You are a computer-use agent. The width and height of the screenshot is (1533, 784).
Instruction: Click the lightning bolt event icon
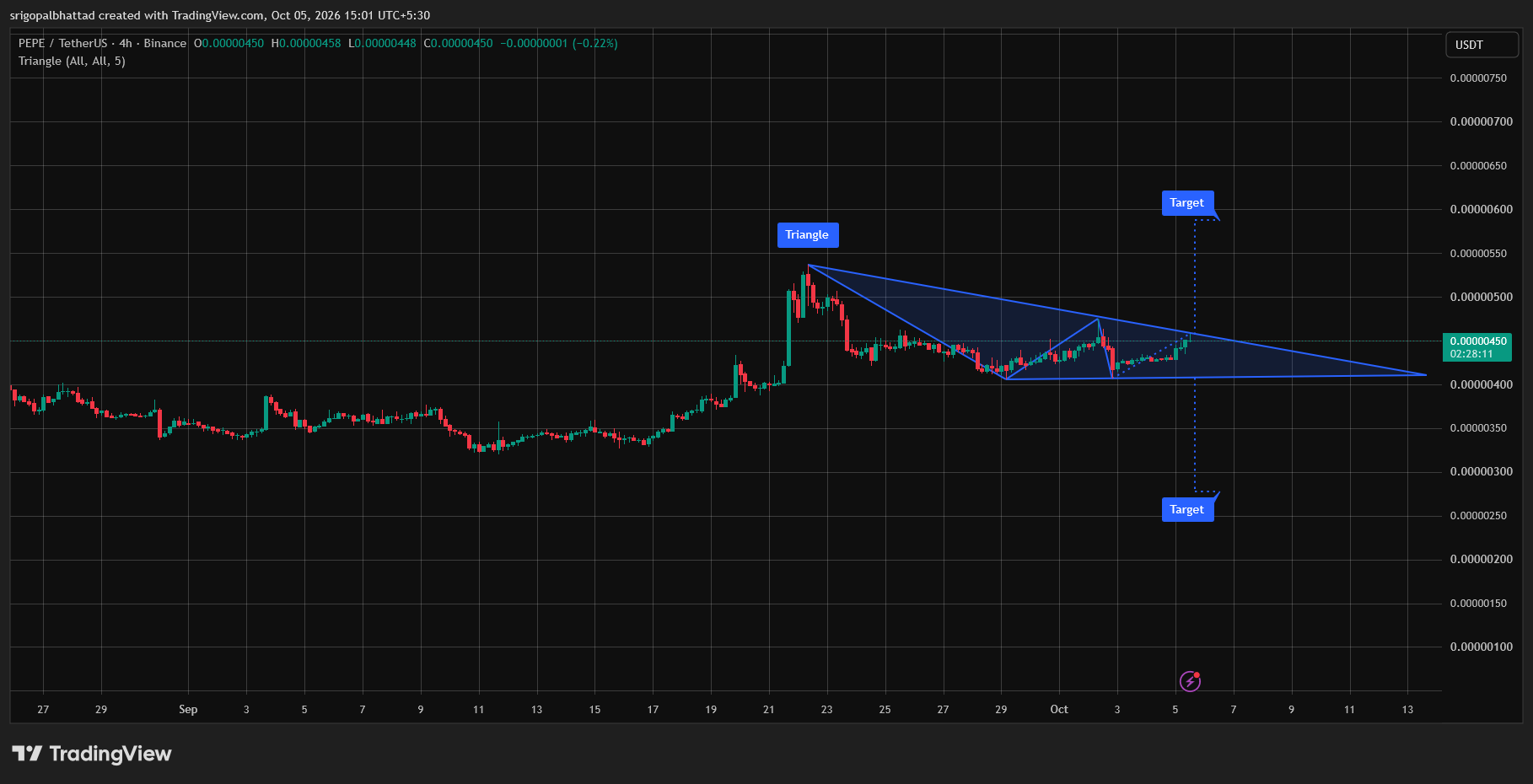point(1190,681)
